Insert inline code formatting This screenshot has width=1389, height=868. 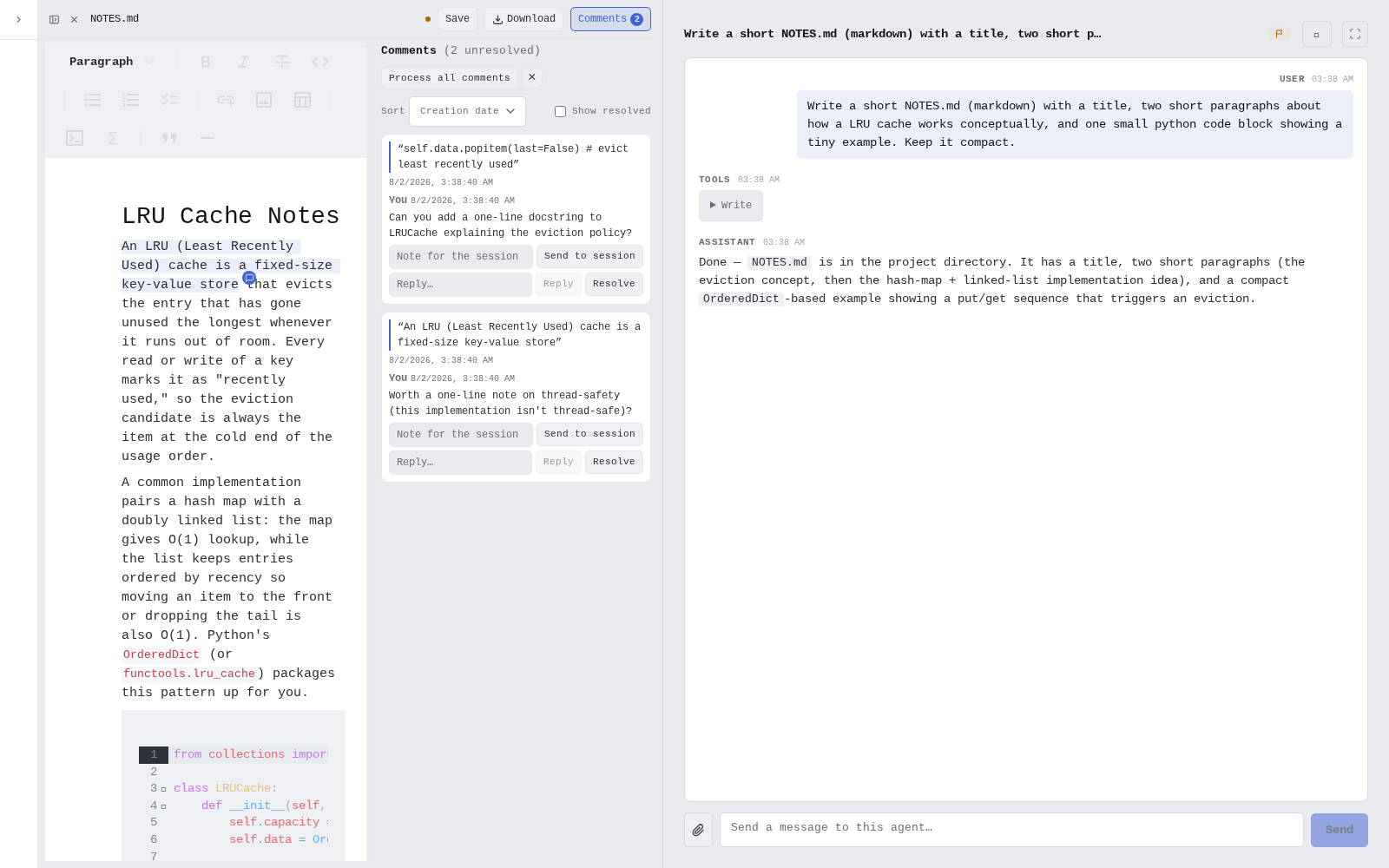click(x=320, y=62)
